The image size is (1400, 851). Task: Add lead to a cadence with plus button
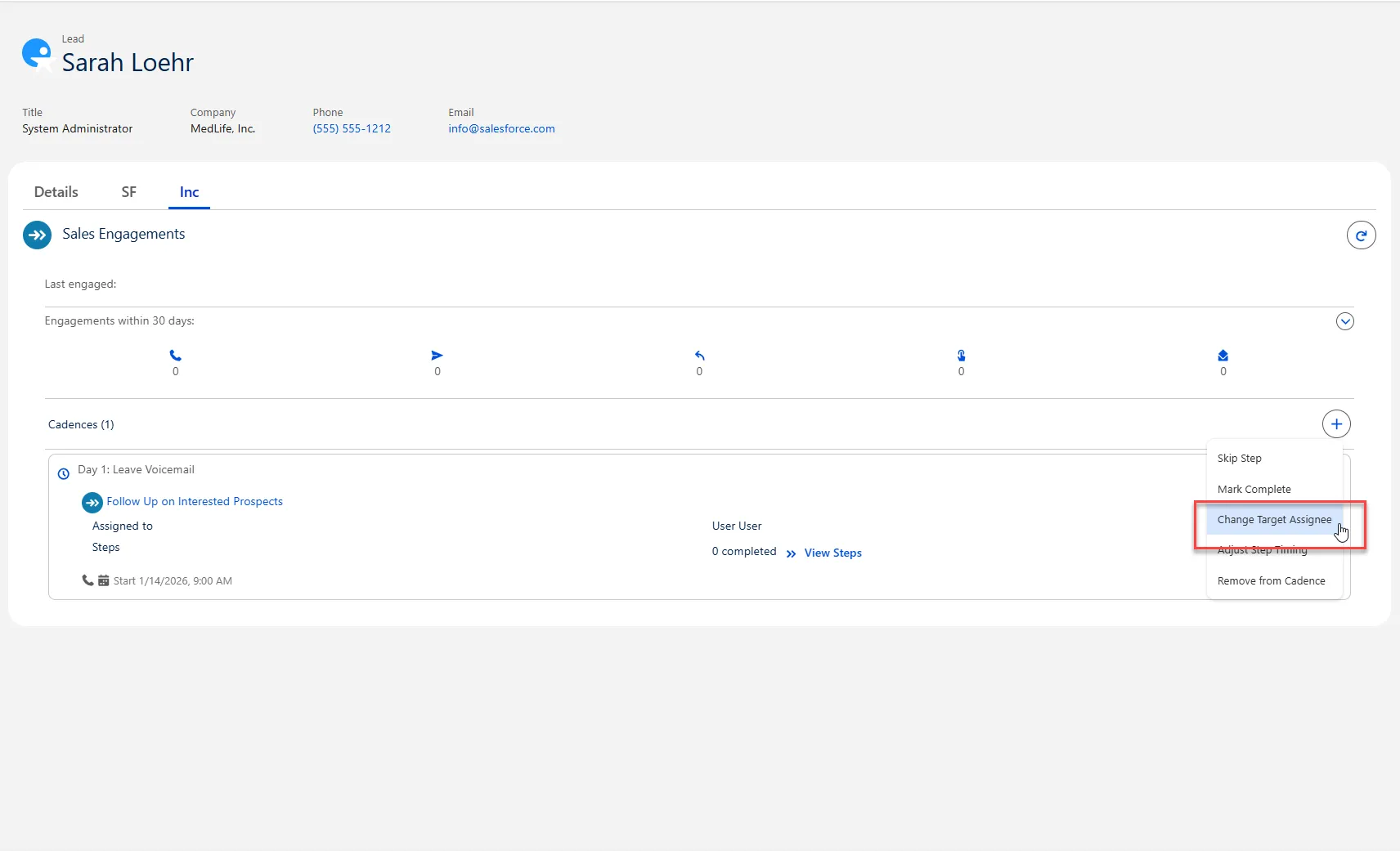[1336, 424]
